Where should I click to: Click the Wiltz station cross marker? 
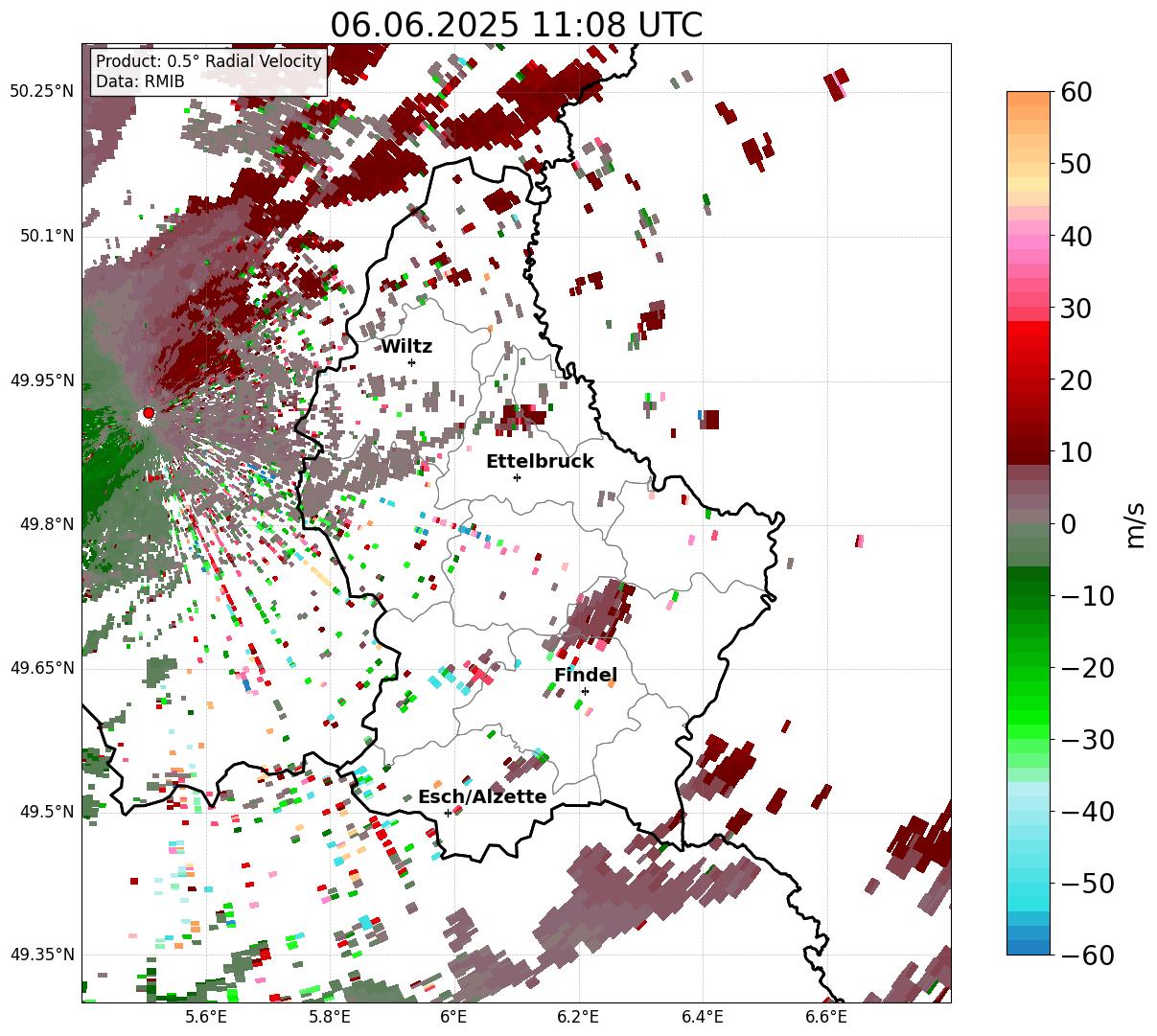pos(411,362)
